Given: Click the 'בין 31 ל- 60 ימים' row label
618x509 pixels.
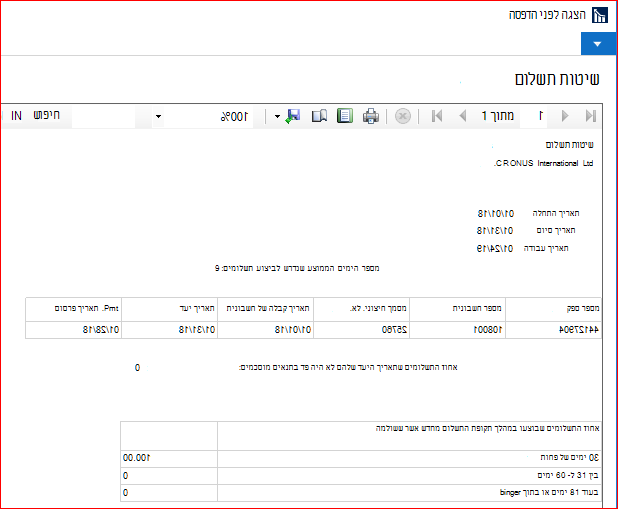Looking at the screenshot, I should coord(568,475).
